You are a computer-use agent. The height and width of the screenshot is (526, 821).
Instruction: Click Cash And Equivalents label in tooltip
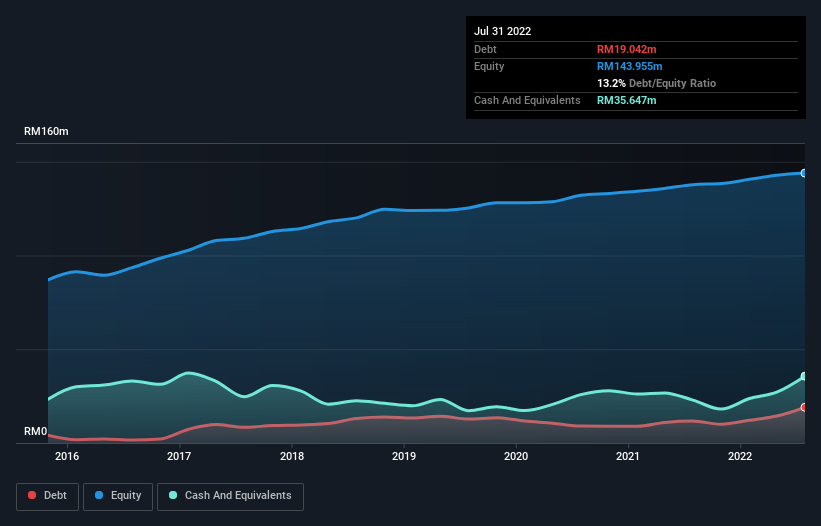pyautogui.click(x=527, y=100)
